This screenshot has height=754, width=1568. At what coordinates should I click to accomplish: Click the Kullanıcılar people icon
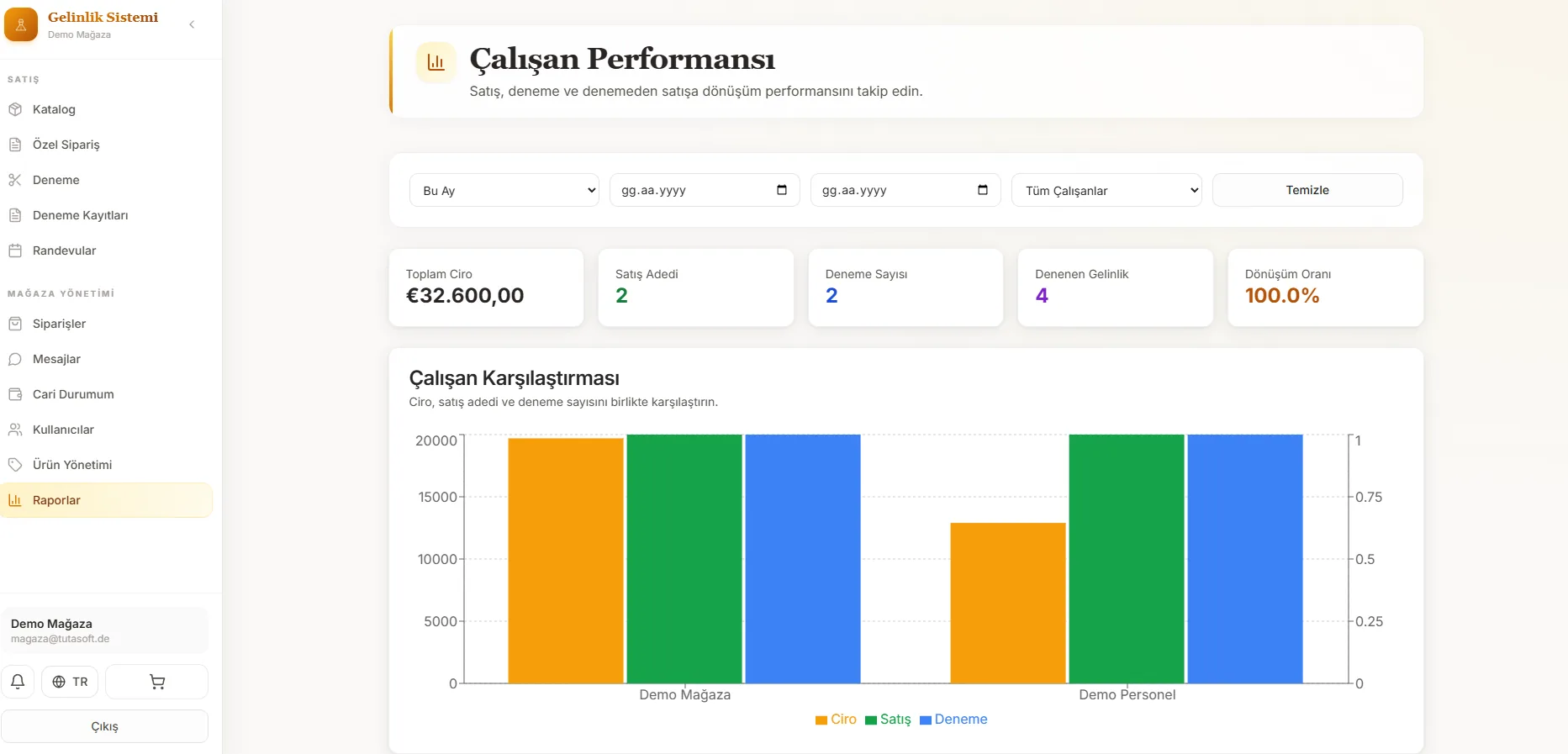15,430
